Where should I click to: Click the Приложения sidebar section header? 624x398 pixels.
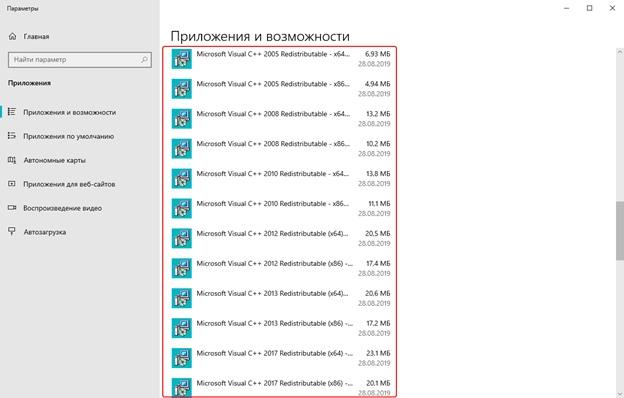tap(29, 83)
